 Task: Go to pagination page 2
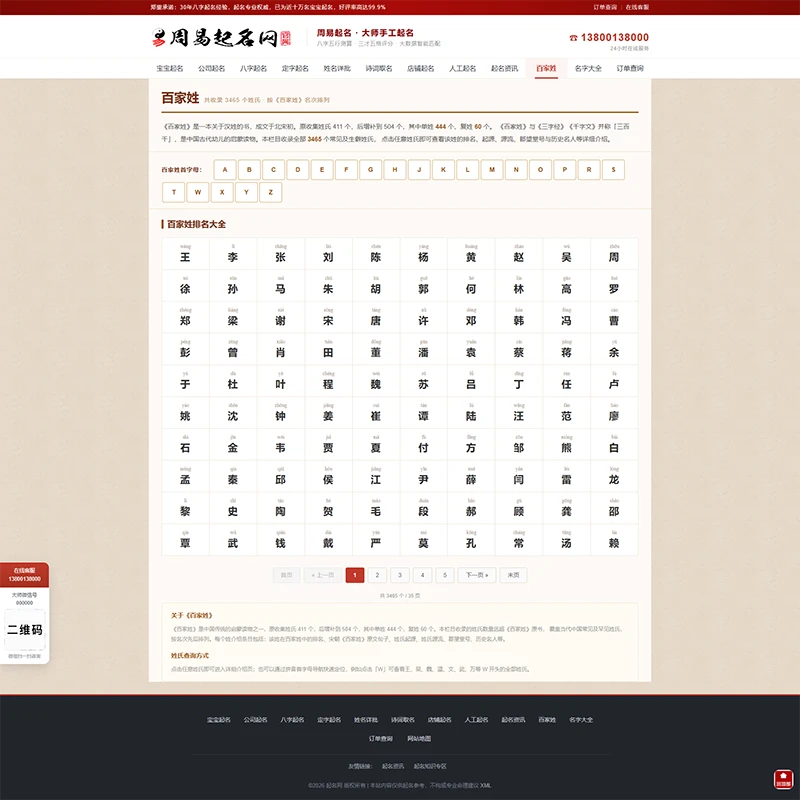tap(377, 575)
